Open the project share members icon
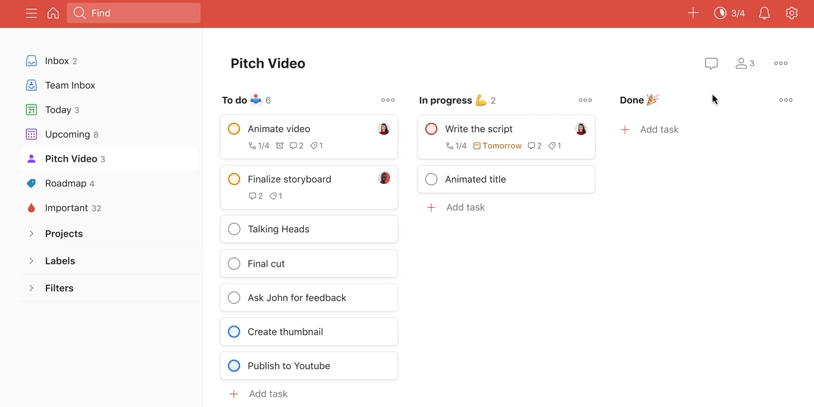Viewport: 814px width, 407px height. point(744,63)
